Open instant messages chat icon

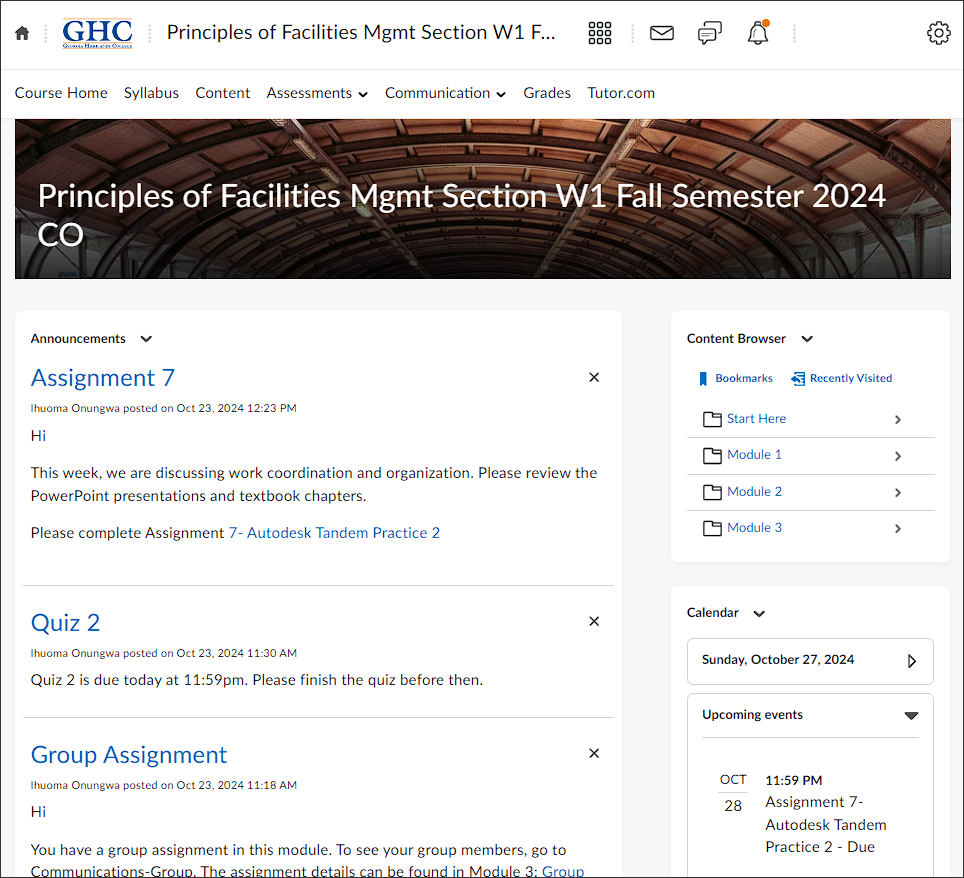point(709,33)
